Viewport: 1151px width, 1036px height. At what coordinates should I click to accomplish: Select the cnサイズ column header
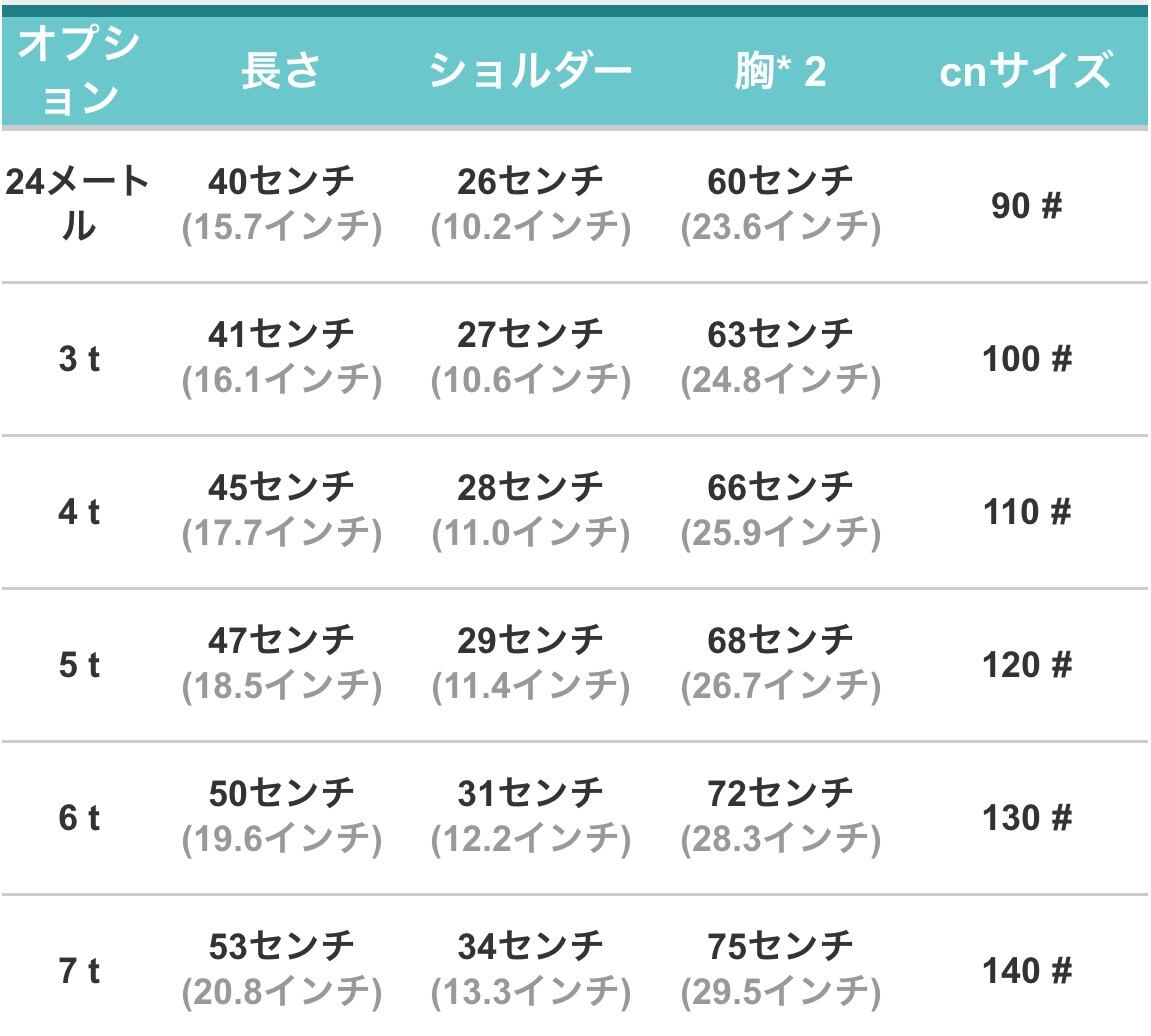click(1026, 70)
